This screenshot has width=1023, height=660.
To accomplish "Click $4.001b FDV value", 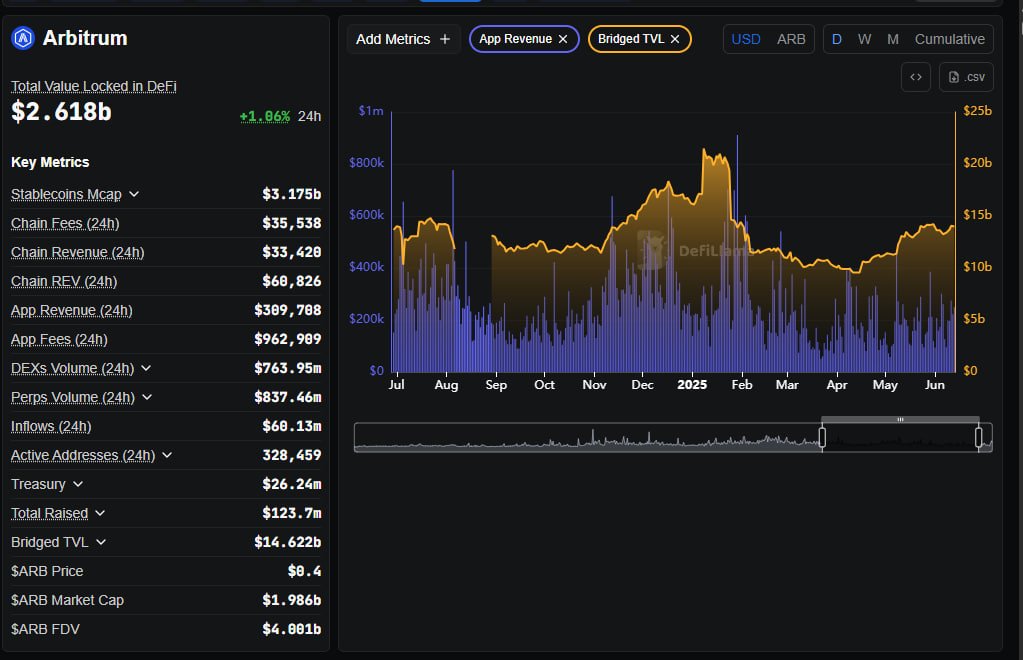I will 292,629.
